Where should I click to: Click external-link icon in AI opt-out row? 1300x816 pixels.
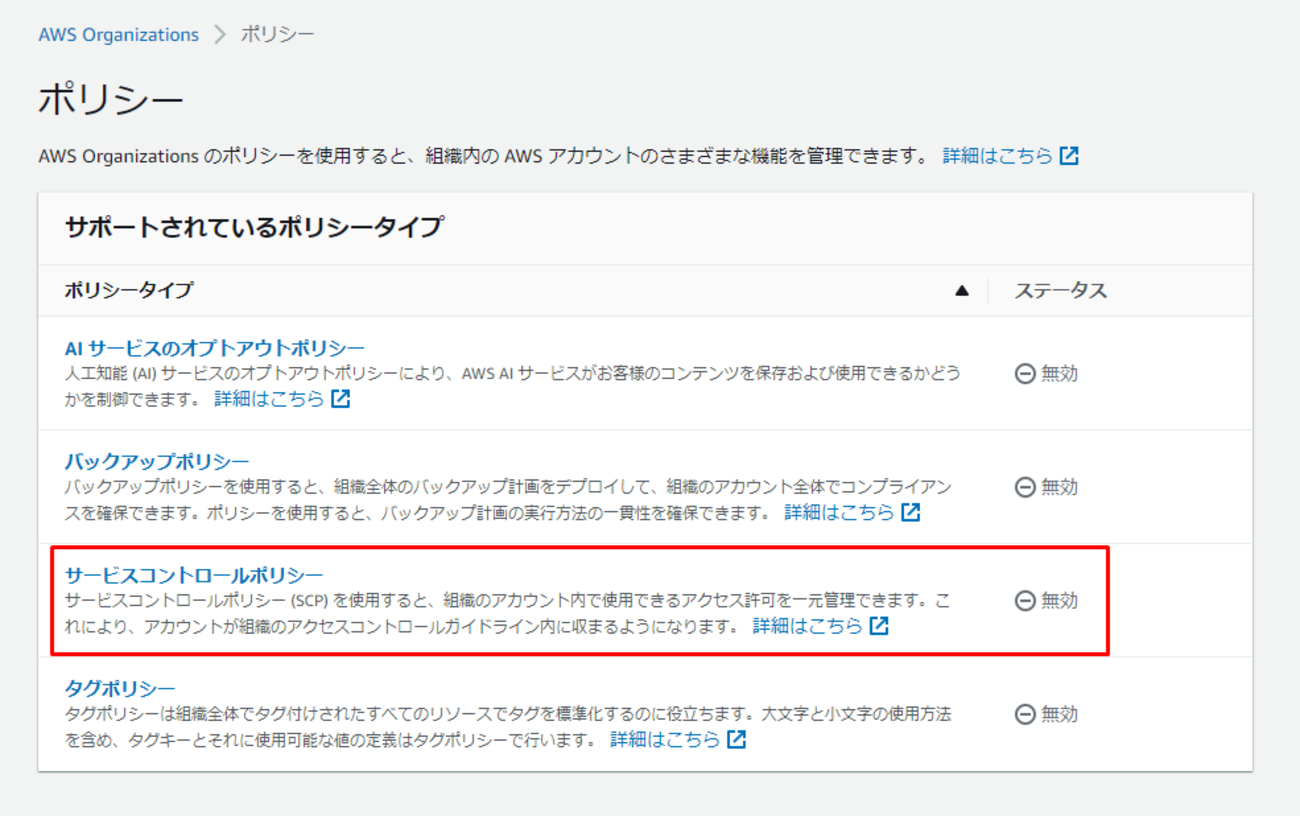point(341,399)
